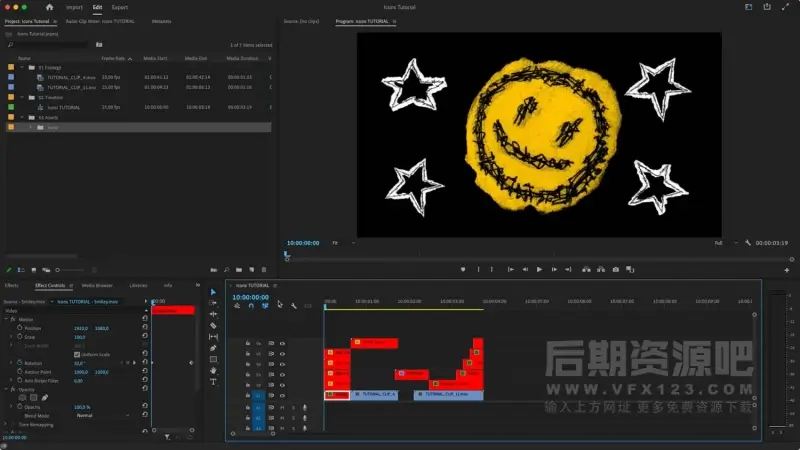
Task: Activate the Selection arrow tool
Action: tap(213, 292)
